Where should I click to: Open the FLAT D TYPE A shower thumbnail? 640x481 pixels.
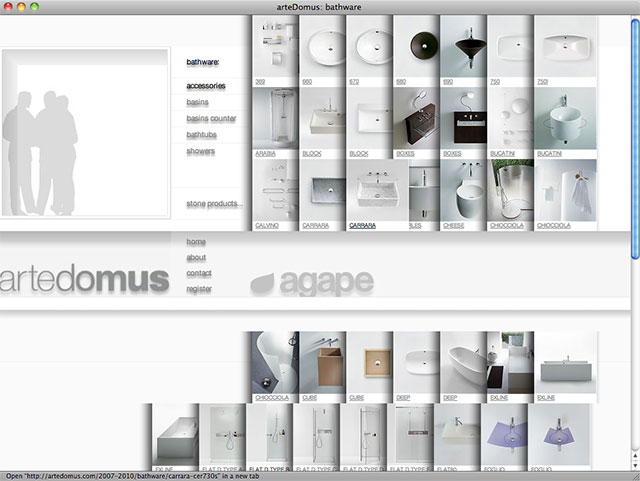(222, 435)
